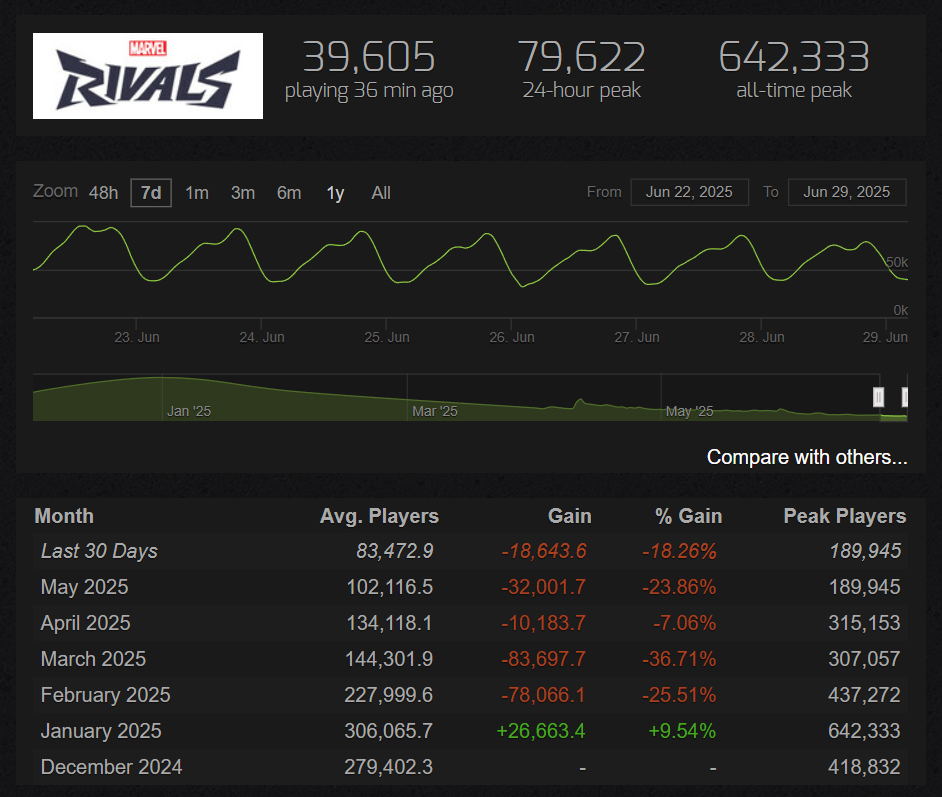Click the Peak Players column header

click(x=845, y=516)
